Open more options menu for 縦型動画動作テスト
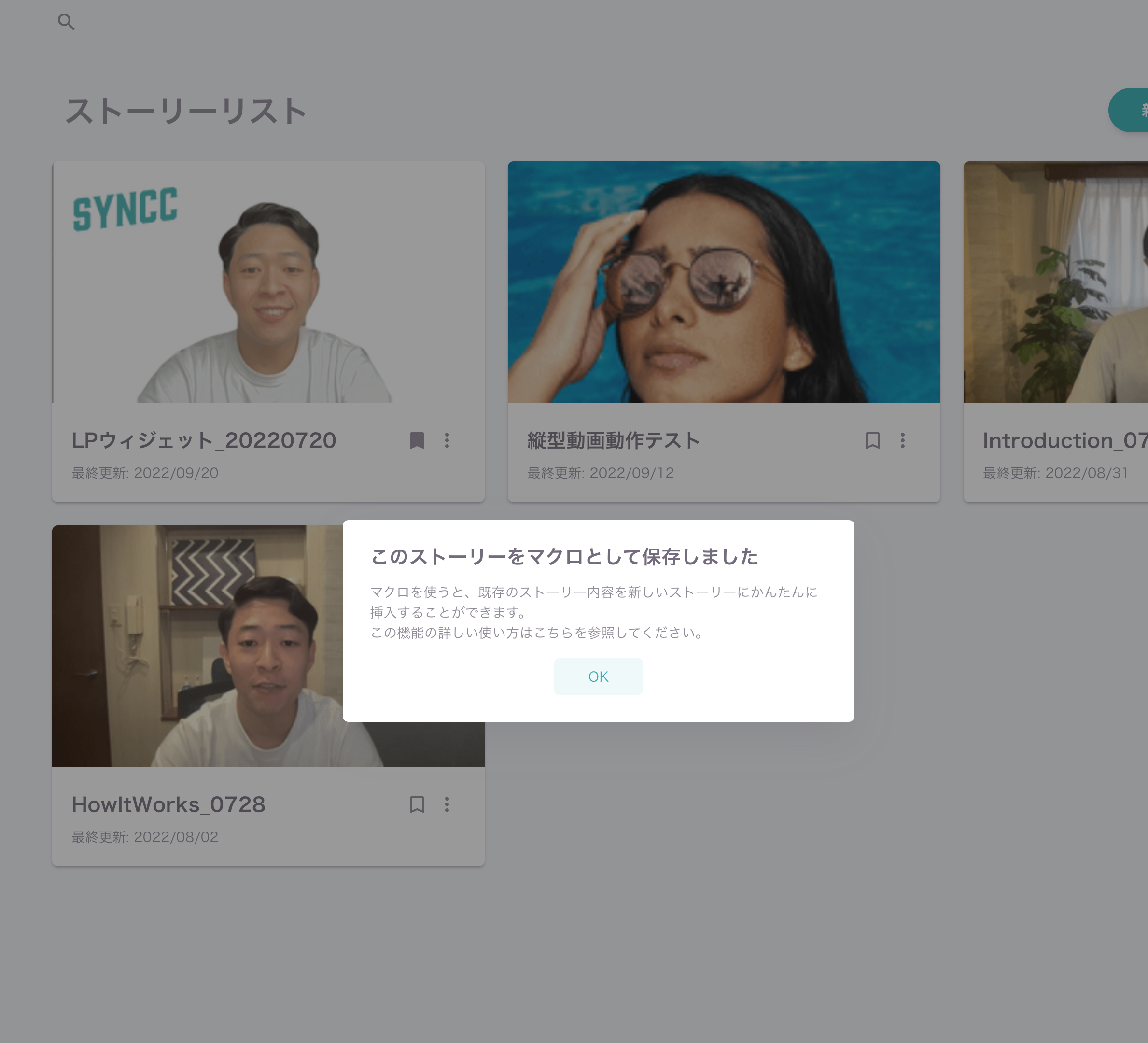 pos(903,440)
